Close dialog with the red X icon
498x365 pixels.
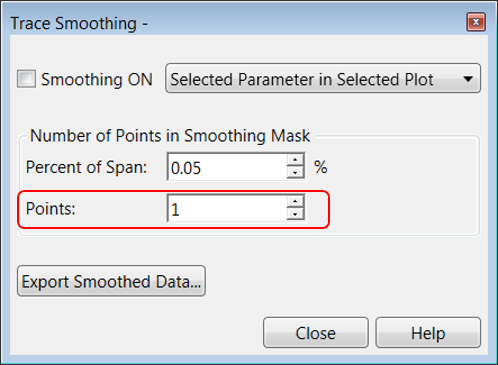tap(476, 22)
